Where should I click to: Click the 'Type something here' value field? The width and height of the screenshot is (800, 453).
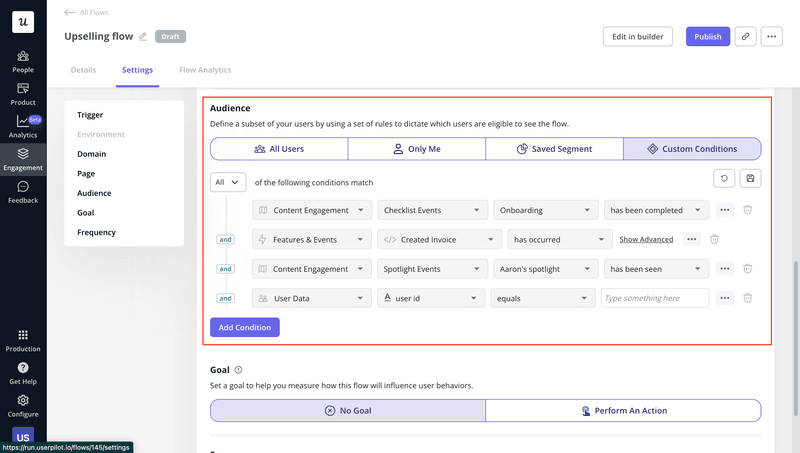pyautogui.click(x=655, y=298)
